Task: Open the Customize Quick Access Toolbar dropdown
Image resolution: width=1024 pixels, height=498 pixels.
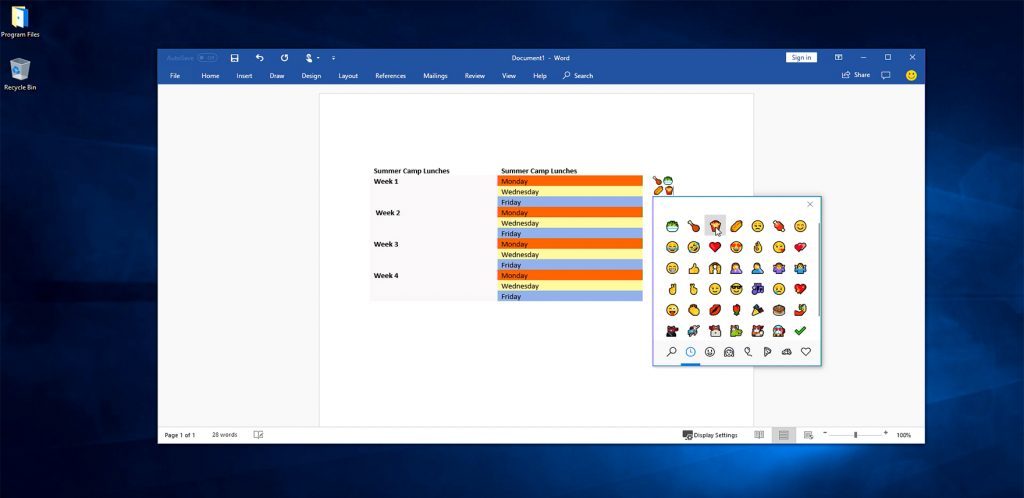Action: coord(333,58)
